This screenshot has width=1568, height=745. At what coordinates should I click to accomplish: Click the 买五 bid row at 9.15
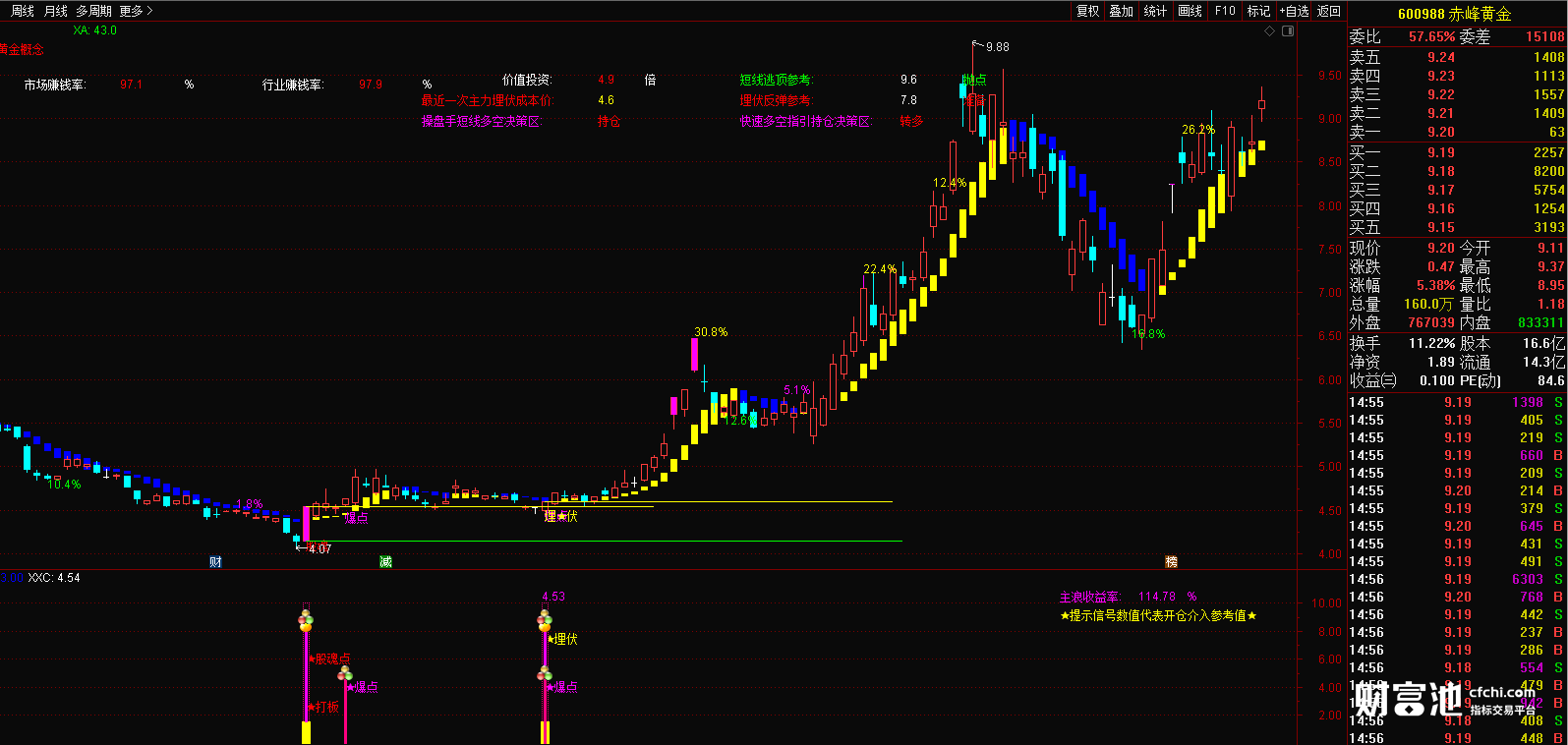pyautogui.click(x=1457, y=227)
